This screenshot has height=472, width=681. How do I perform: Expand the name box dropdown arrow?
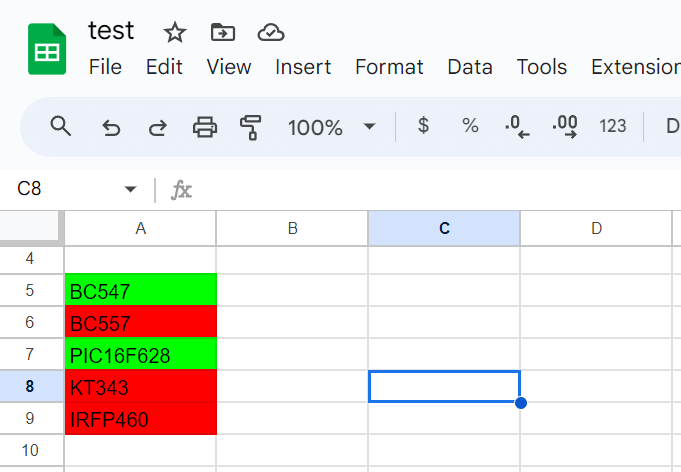(130, 189)
